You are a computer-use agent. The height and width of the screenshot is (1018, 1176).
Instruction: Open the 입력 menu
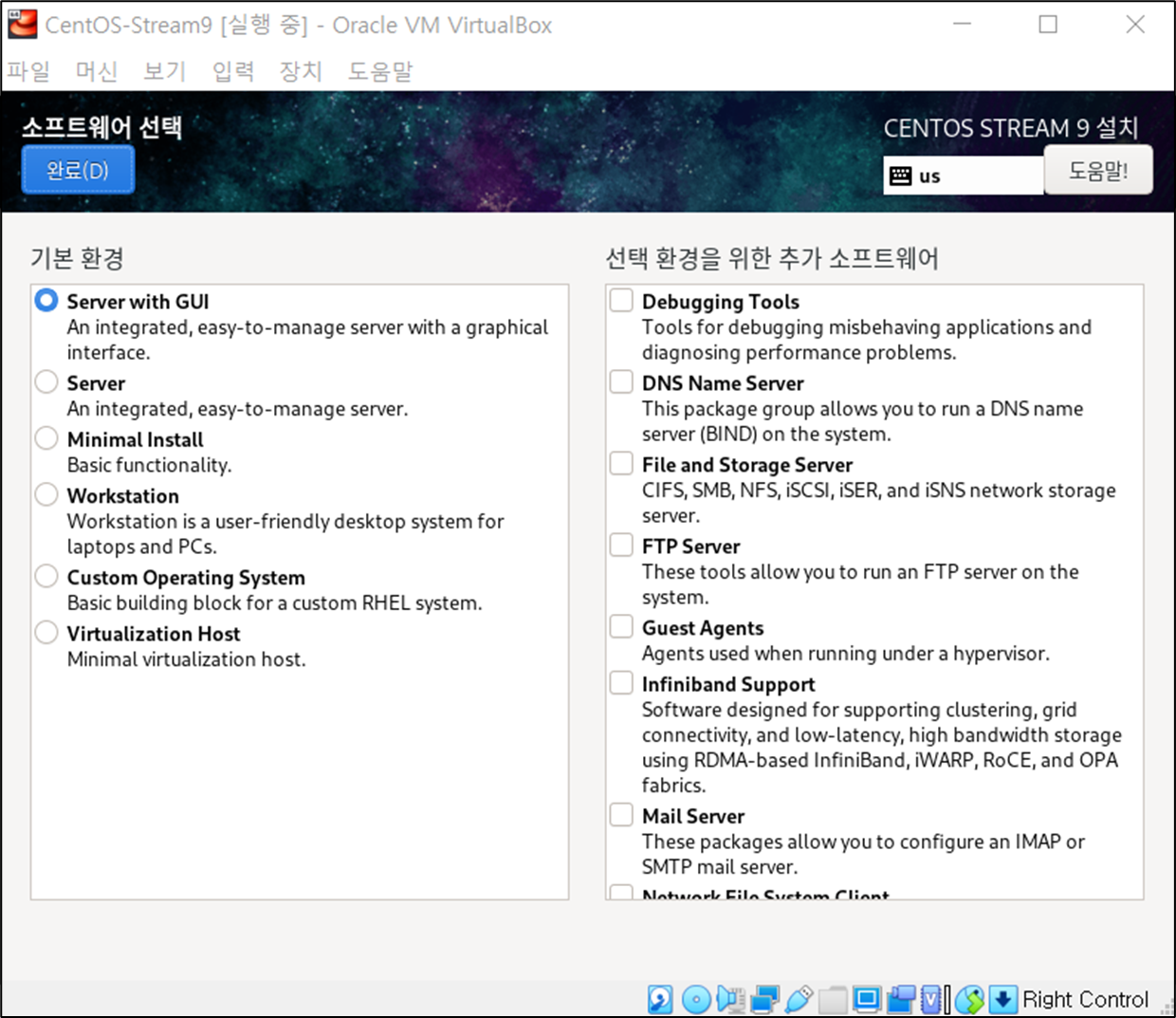pyautogui.click(x=233, y=71)
